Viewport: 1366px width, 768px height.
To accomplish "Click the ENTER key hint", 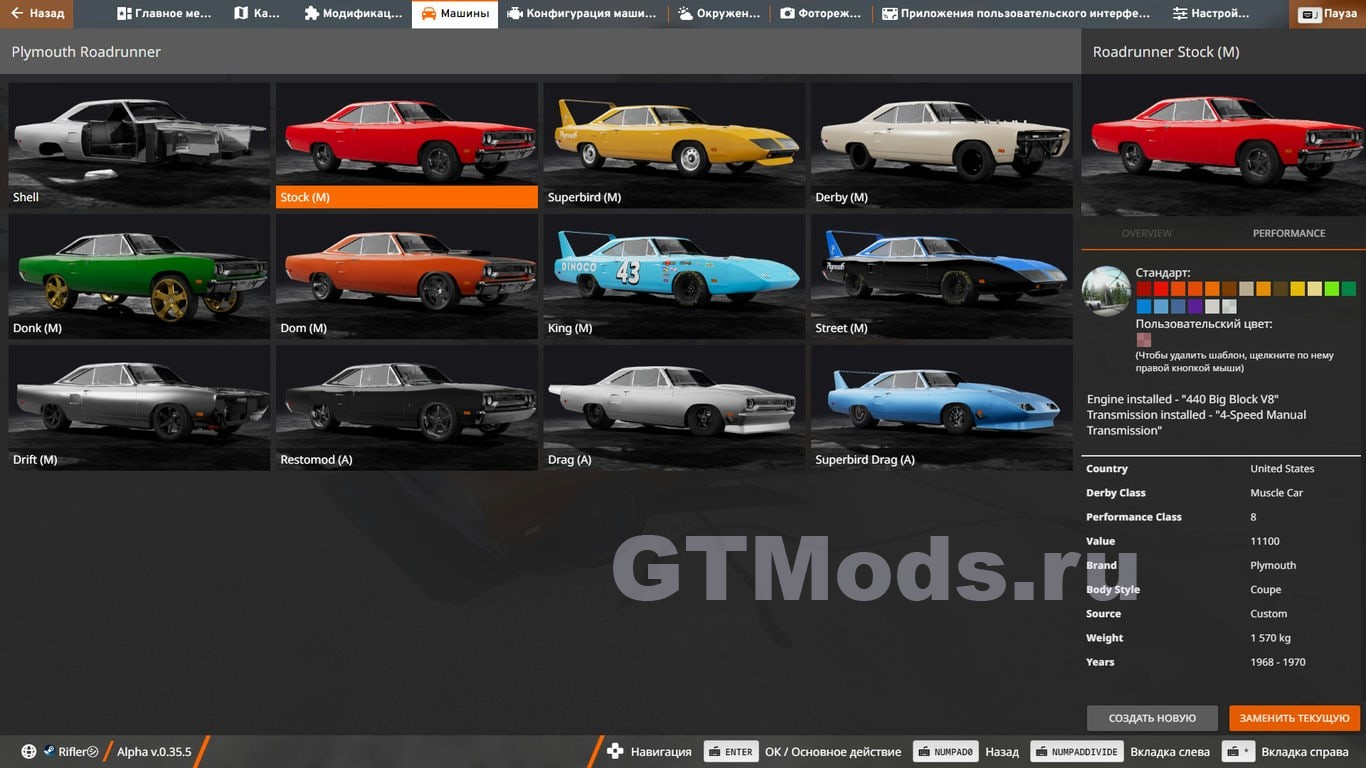I will click(731, 752).
